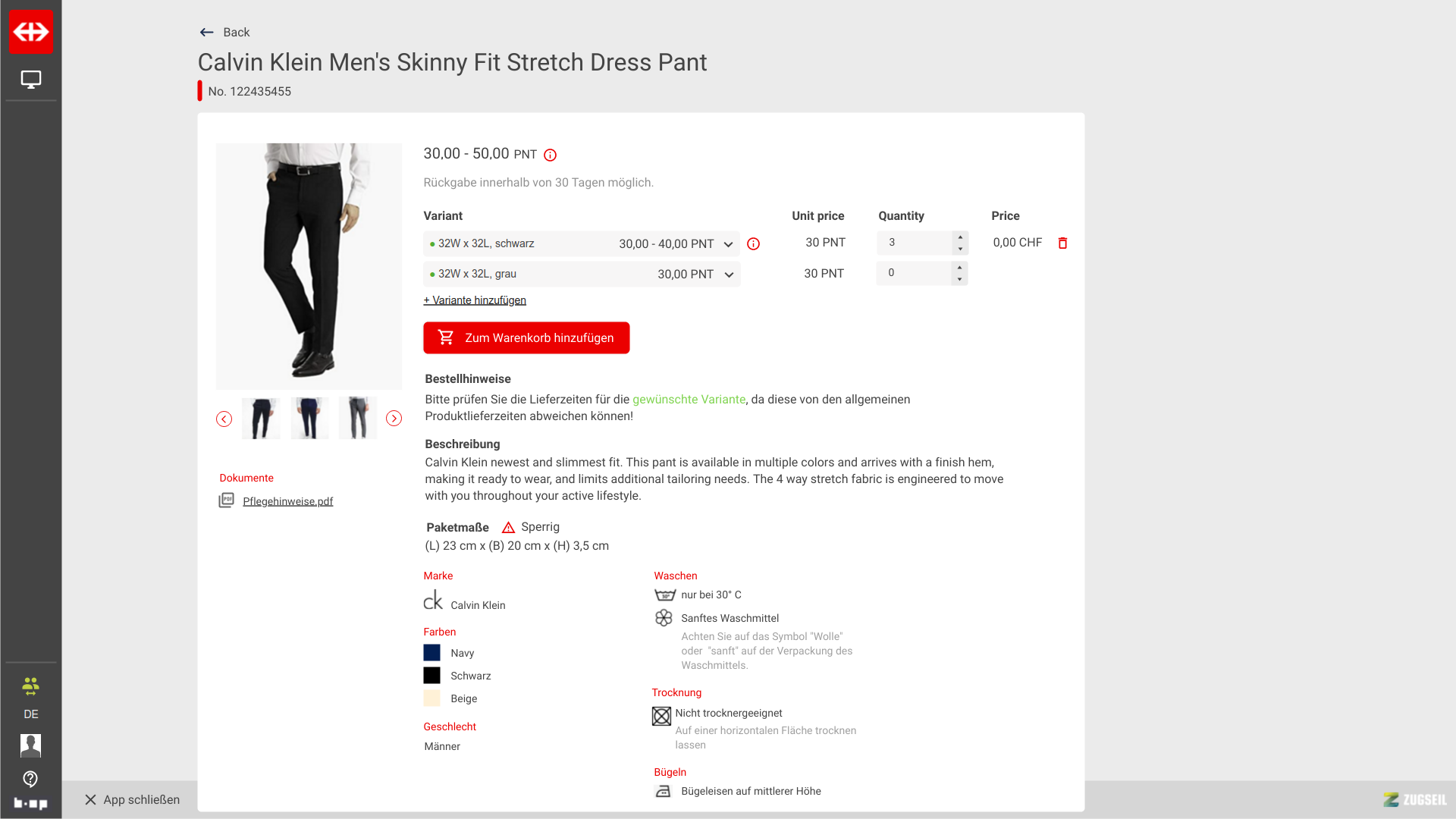Switch the DE language selector
The width and height of the screenshot is (1456, 819).
coord(31,714)
